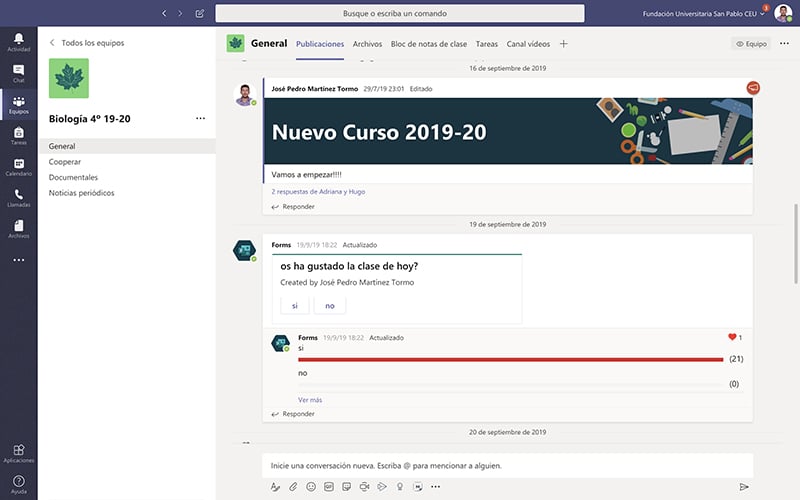Image resolution: width=800 pixels, height=500 pixels.
Task: Click the conversation vertical scrollbar
Action: 795,244
